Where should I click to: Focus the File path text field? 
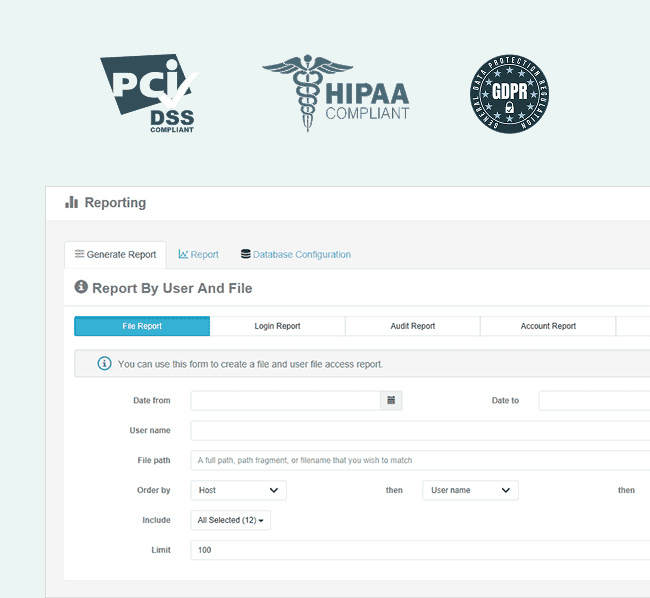[x=420, y=461]
